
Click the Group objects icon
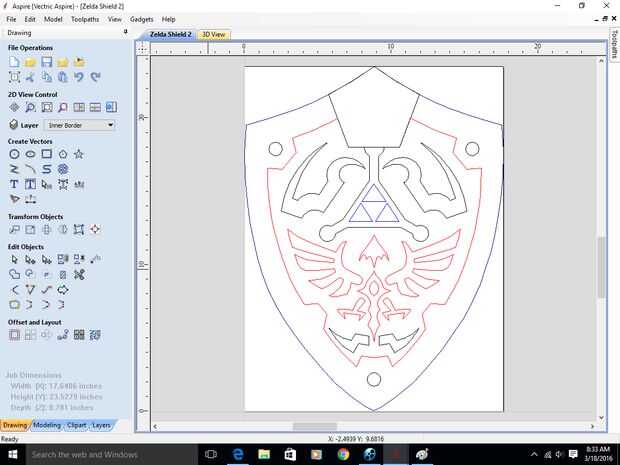pos(63,259)
